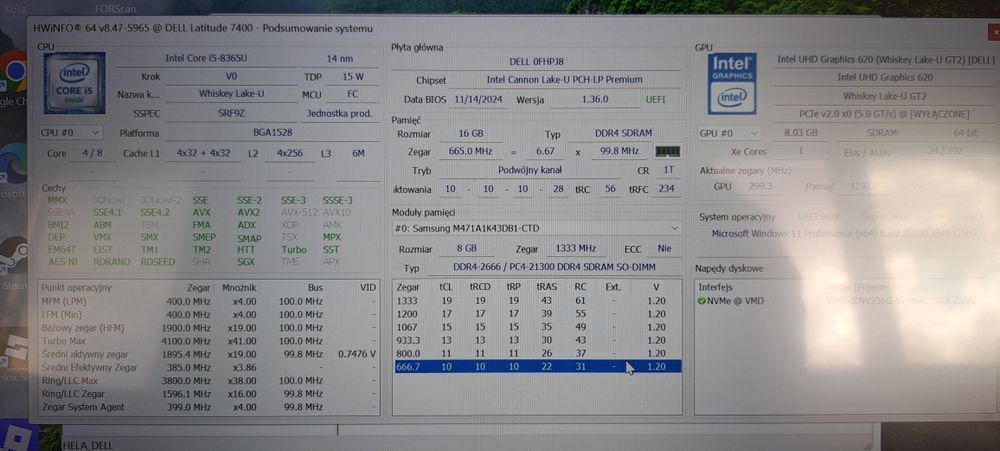Click the NVMe @ VMD drive entry

pos(731,300)
